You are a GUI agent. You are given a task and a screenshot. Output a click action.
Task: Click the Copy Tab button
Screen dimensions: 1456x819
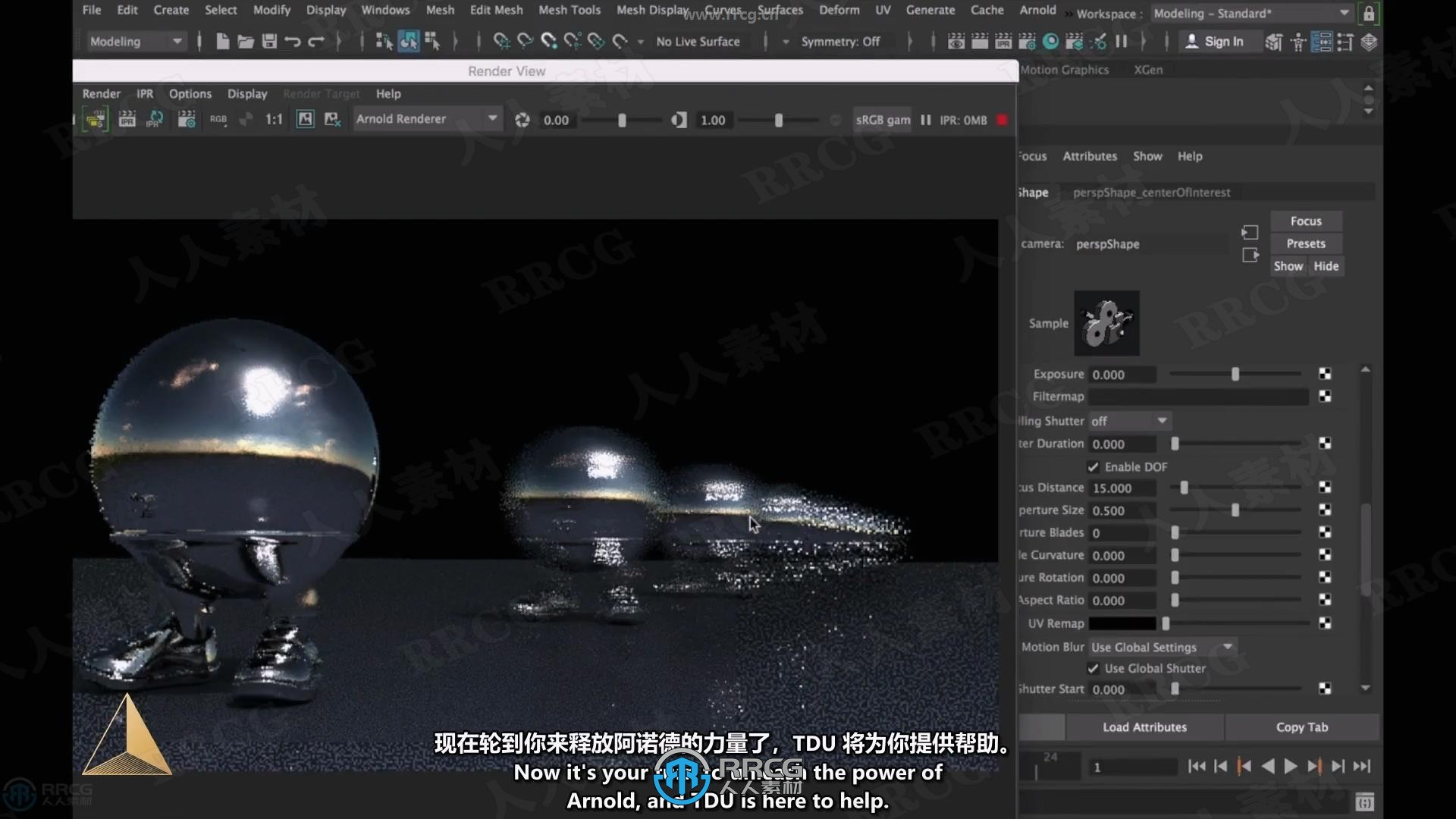[x=1302, y=726]
